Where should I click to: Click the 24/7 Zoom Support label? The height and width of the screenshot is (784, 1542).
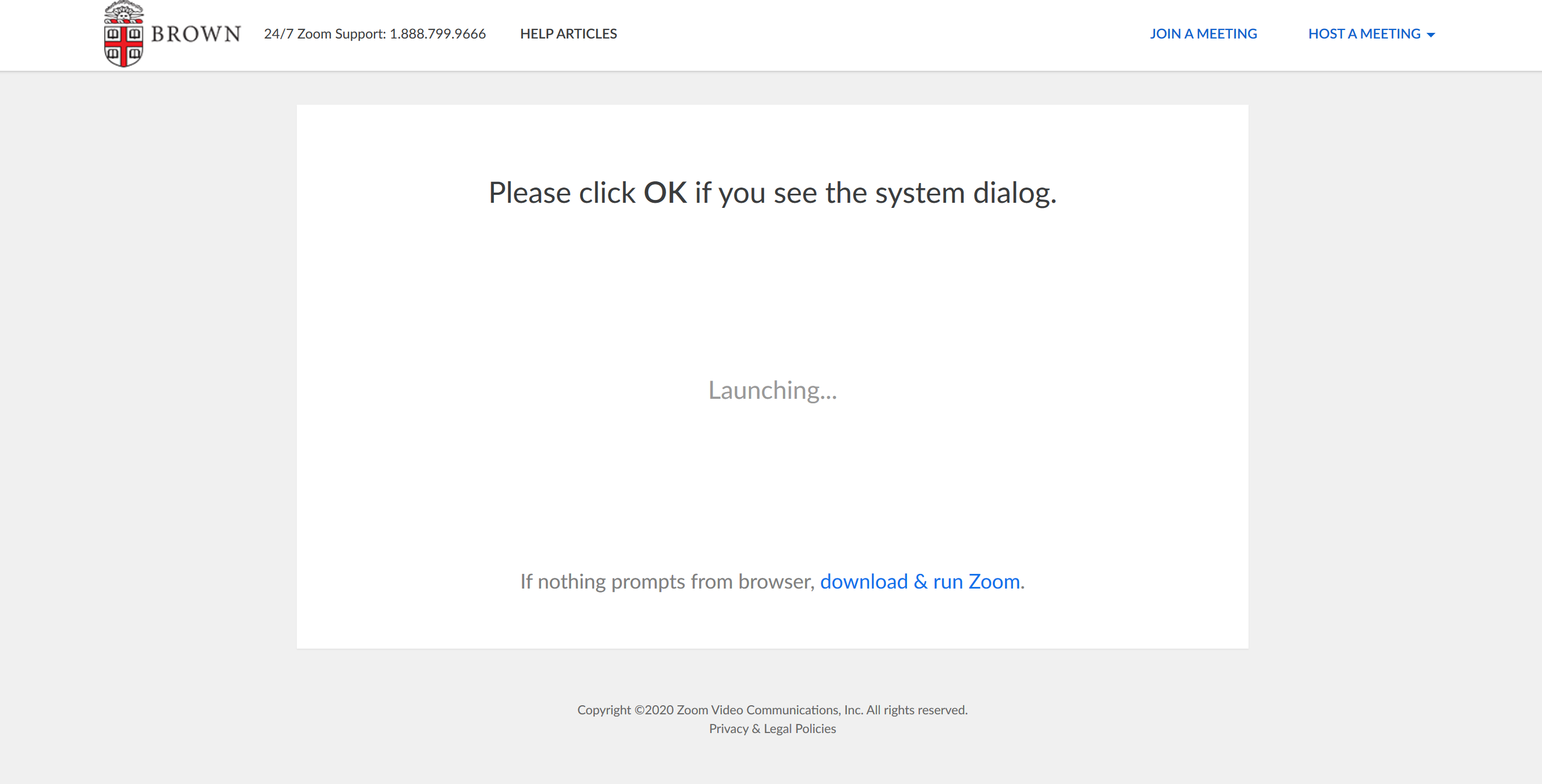pyautogui.click(x=325, y=34)
